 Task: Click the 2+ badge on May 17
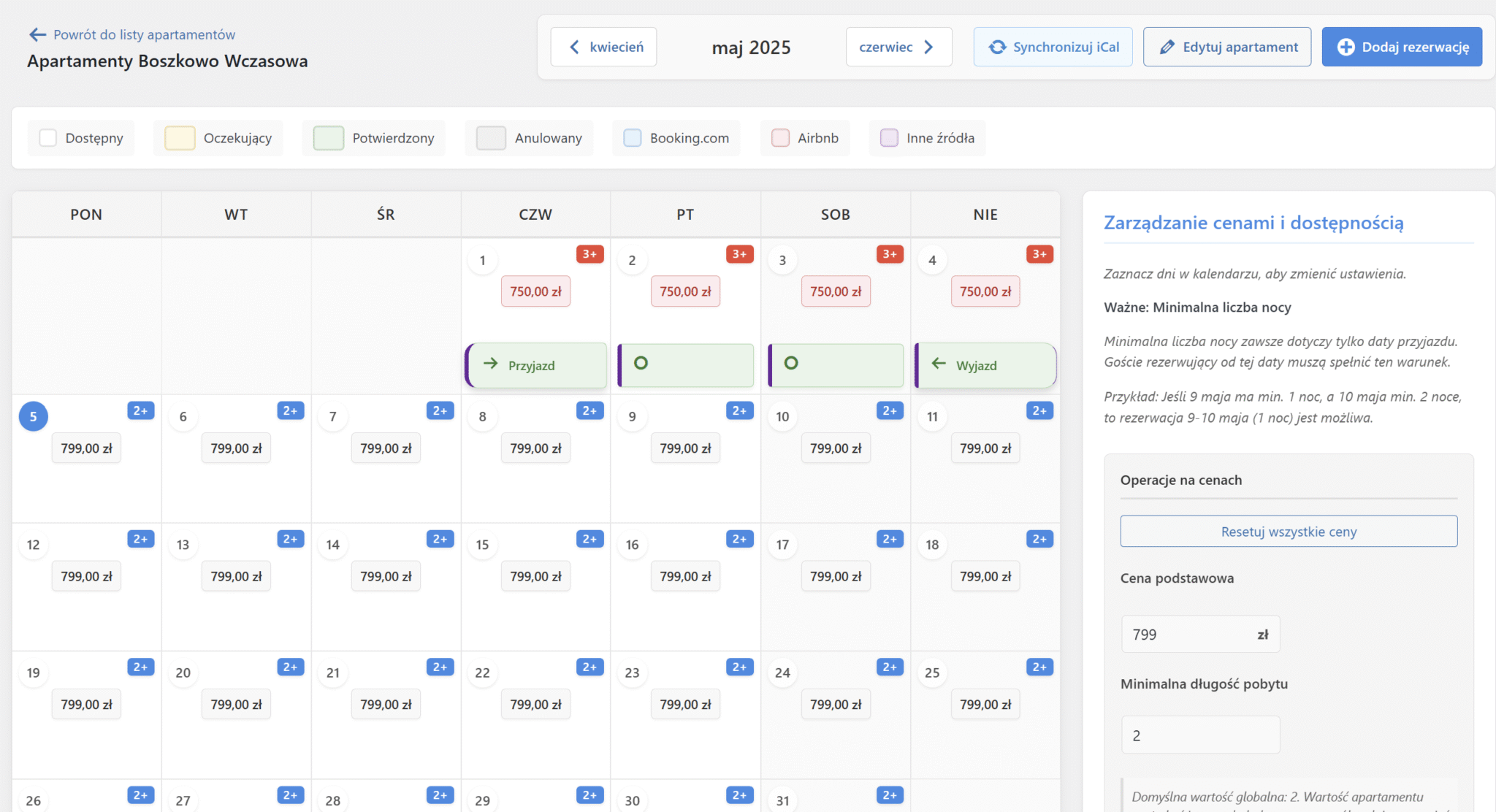(x=890, y=539)
